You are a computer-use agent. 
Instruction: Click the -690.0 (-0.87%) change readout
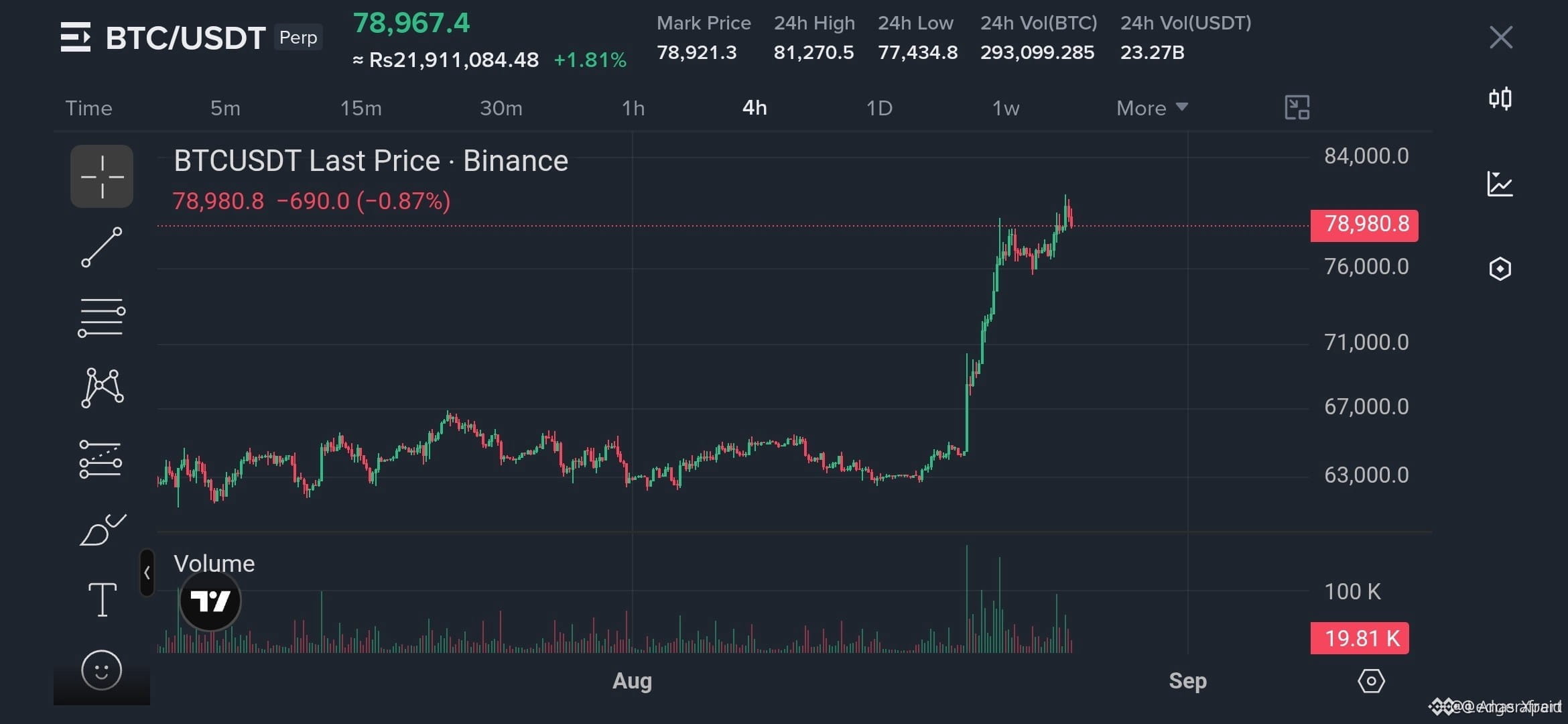click(363, 201)
